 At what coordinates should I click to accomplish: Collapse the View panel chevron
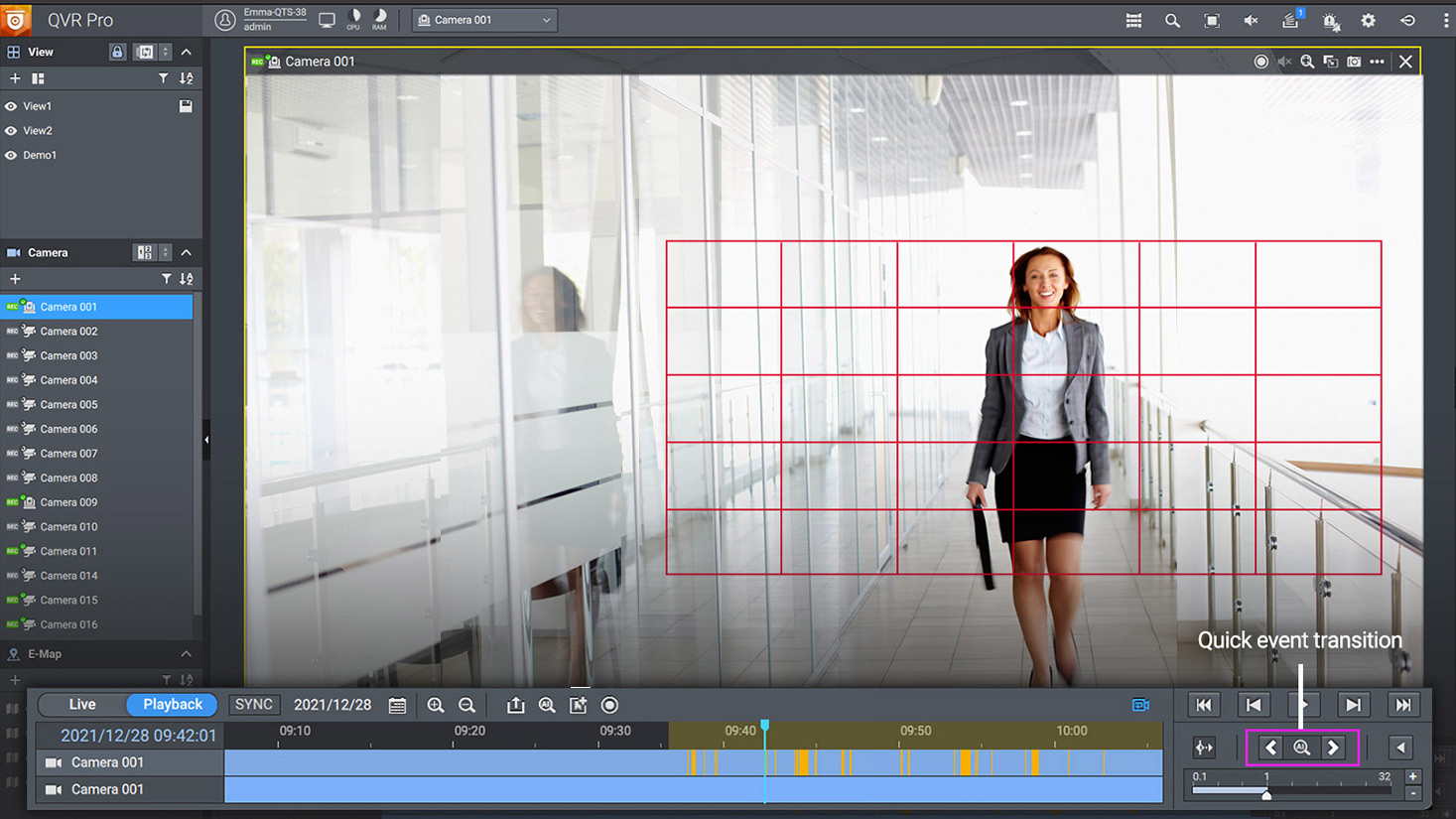tap(186, 52)
